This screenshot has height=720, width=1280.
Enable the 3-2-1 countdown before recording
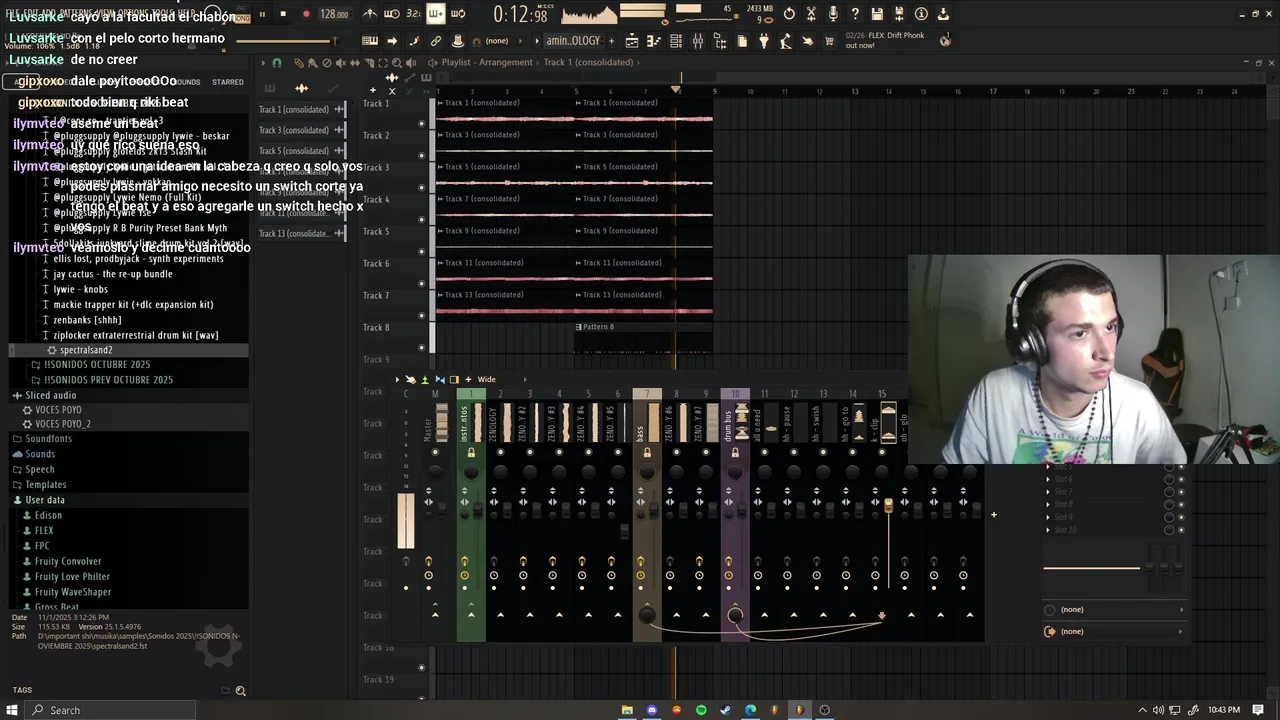click(x=413, y=14)
